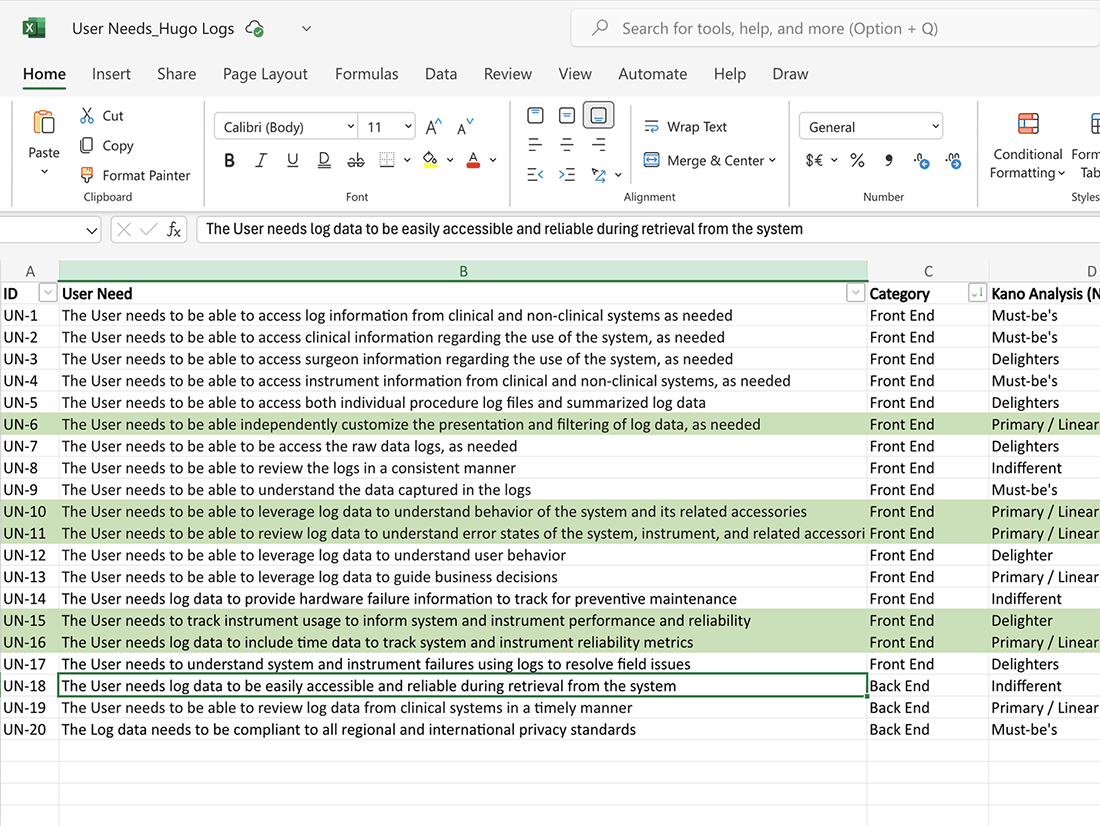Increase font size with the larger A icon
This screenshot has width=1100, height=826.
tap(434, 127)
